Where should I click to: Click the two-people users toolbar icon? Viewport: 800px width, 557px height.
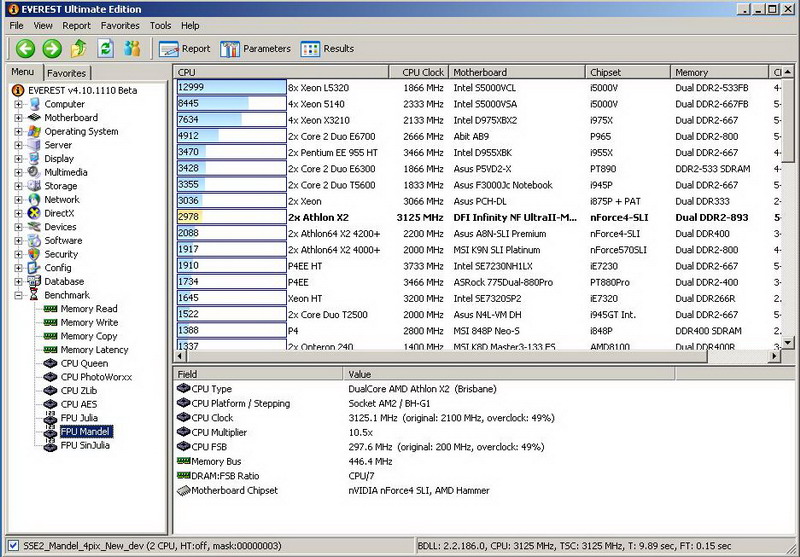pos(132,48)
